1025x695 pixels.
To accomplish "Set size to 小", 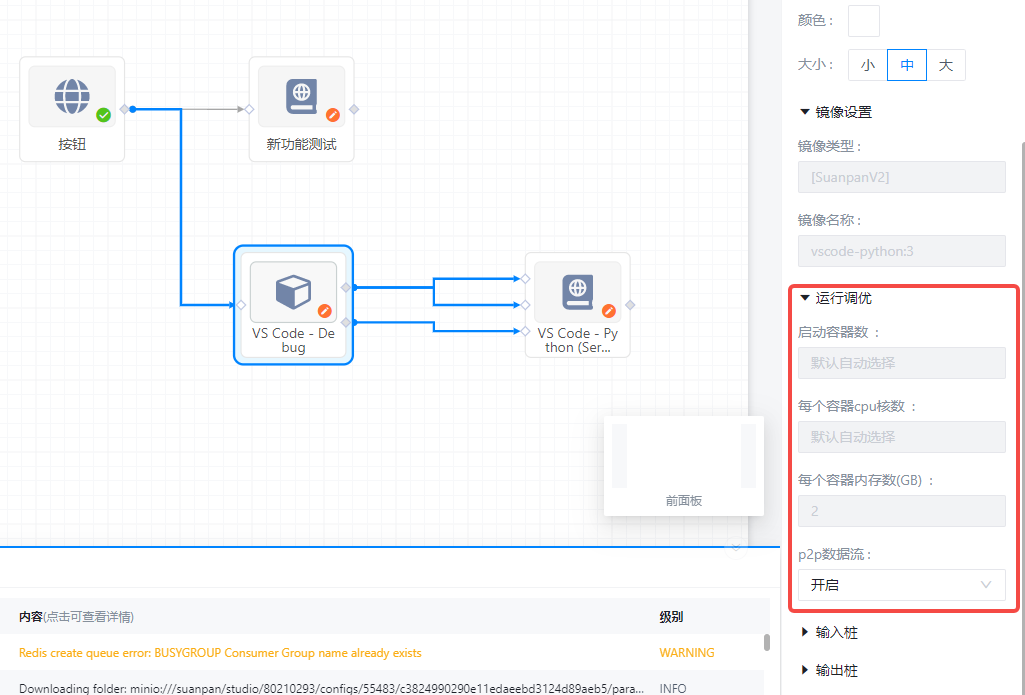I will point(867,65).
